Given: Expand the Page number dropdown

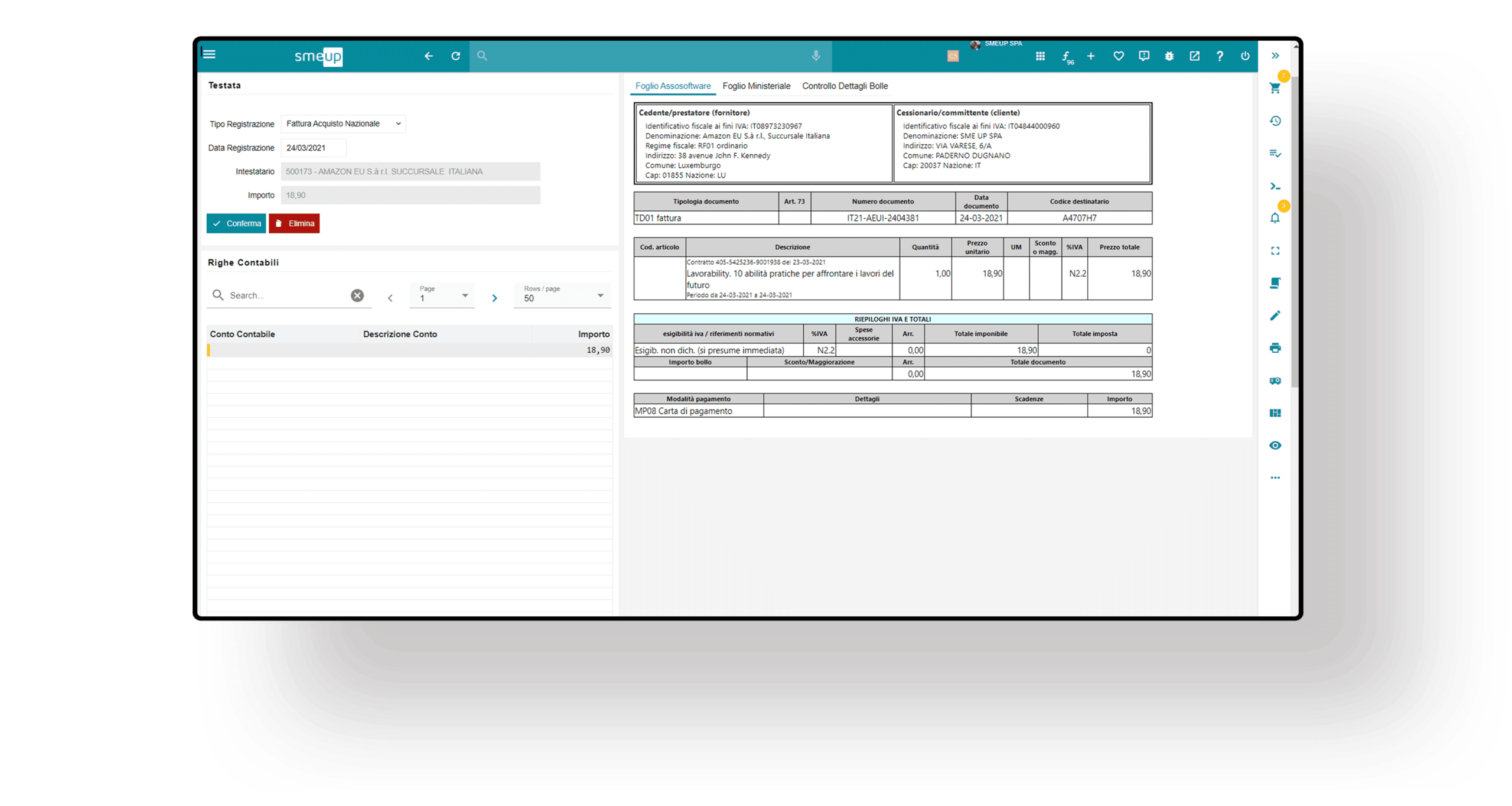Looking at the screenshot, I should click(443, 295).
